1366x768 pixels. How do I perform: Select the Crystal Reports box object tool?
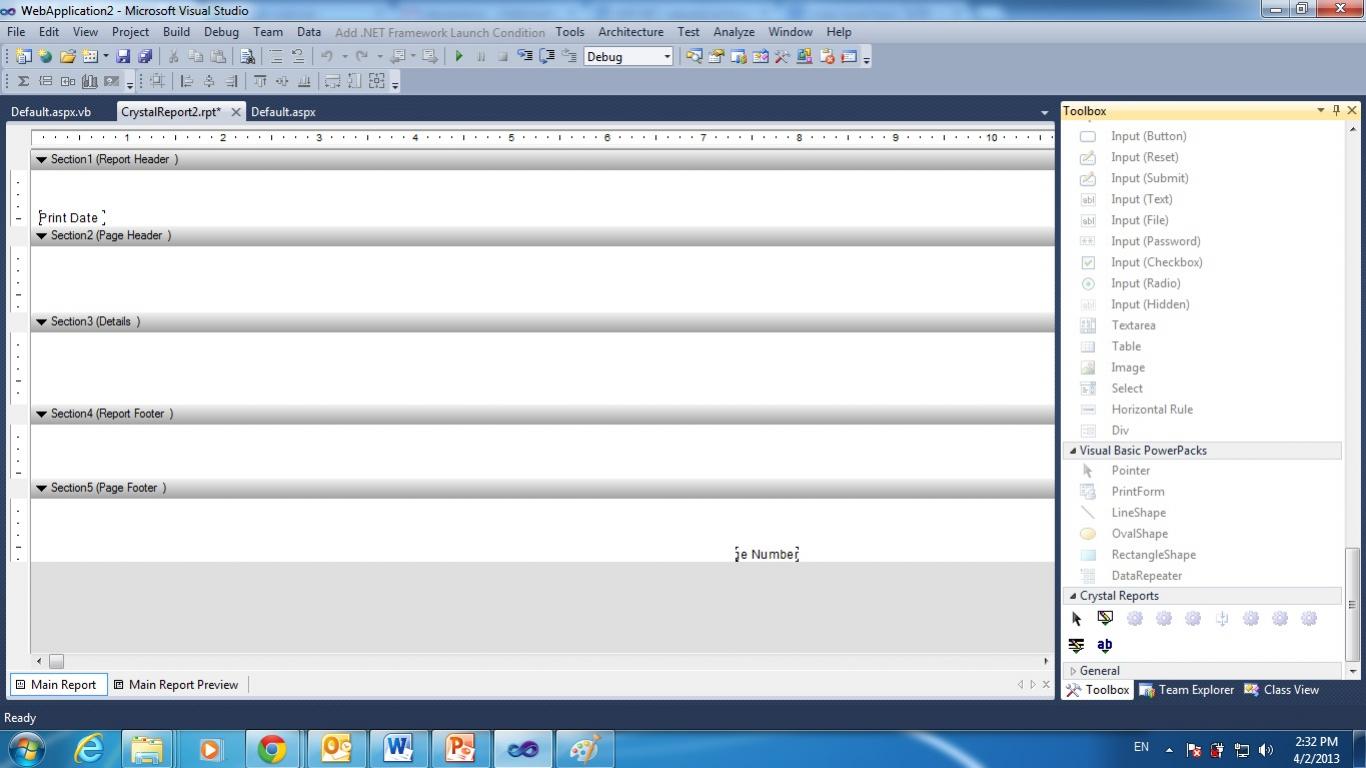pos(1105,618)
